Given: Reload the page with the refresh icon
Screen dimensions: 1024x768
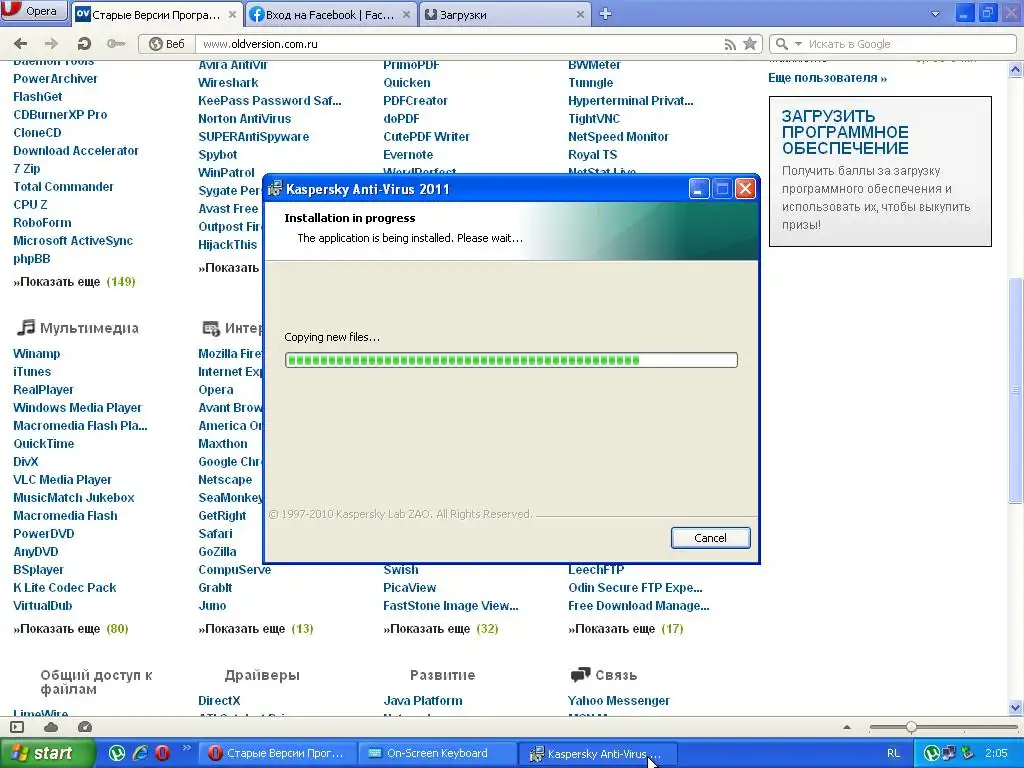Looking at the screenshot, I should click(x=84, y=44).
